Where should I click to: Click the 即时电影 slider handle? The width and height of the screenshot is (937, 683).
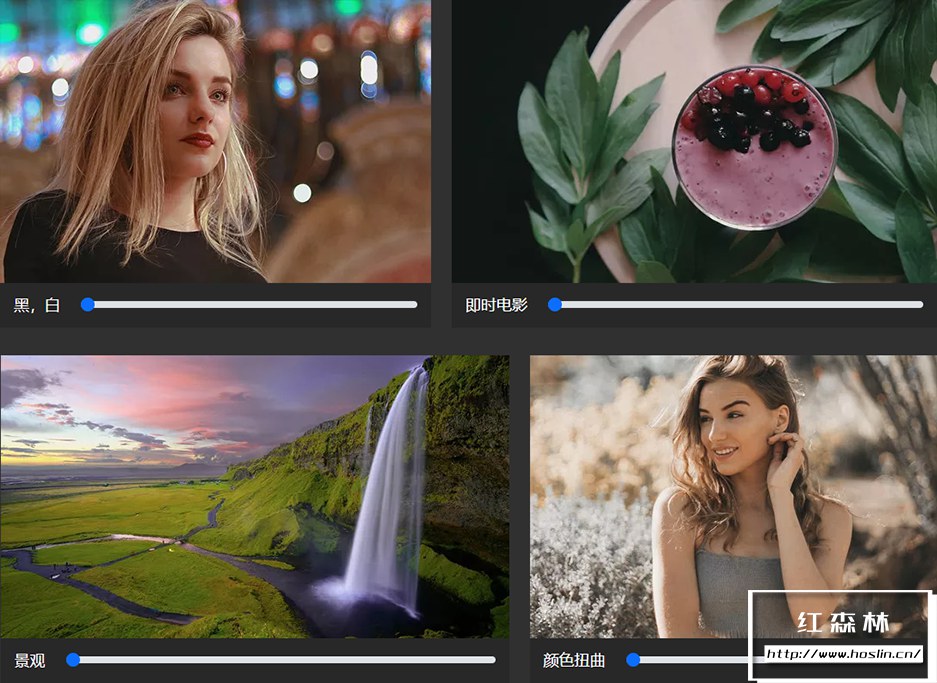(x=555, y=305)
